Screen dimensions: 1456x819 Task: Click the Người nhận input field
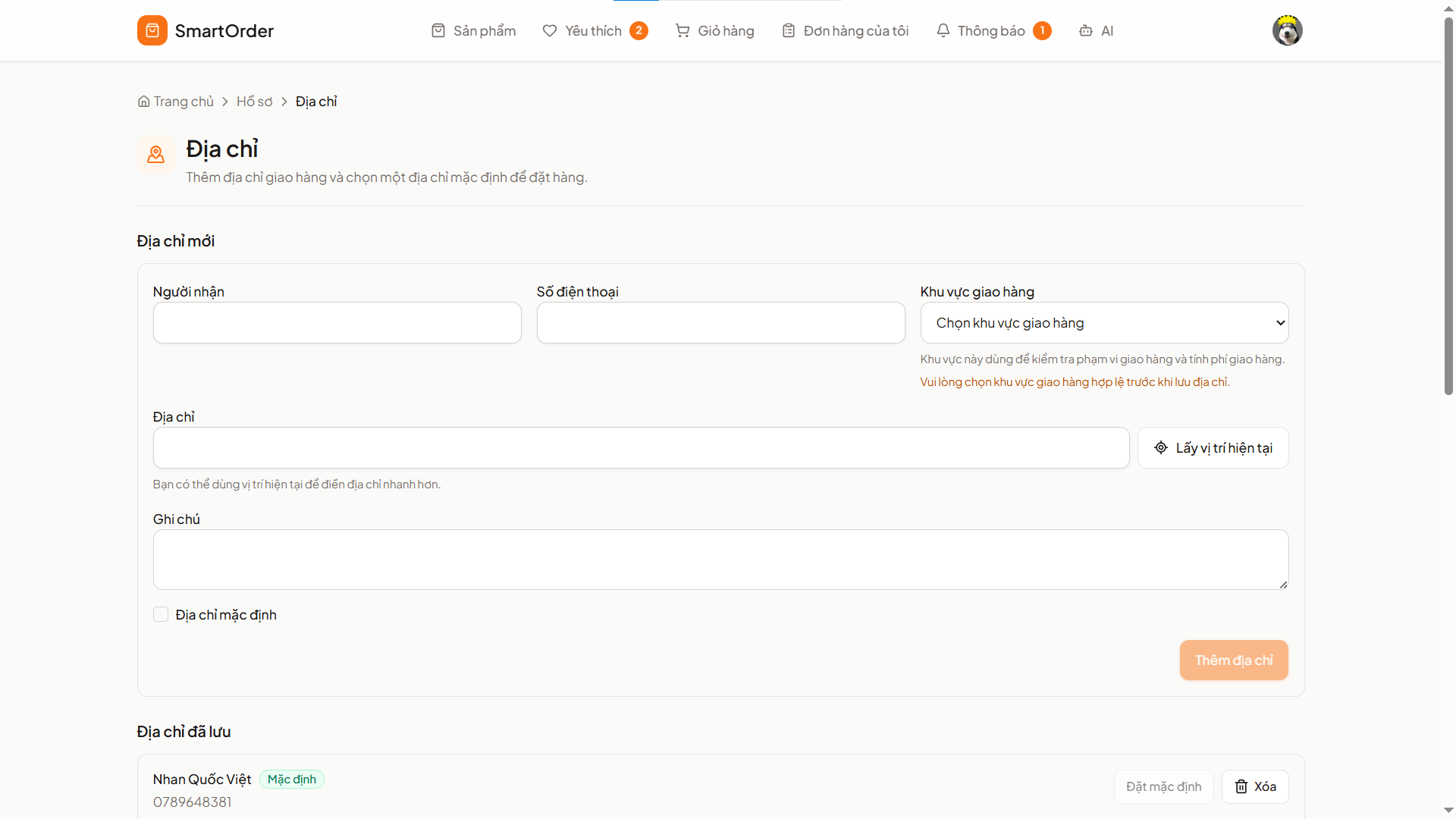[337, 323]
